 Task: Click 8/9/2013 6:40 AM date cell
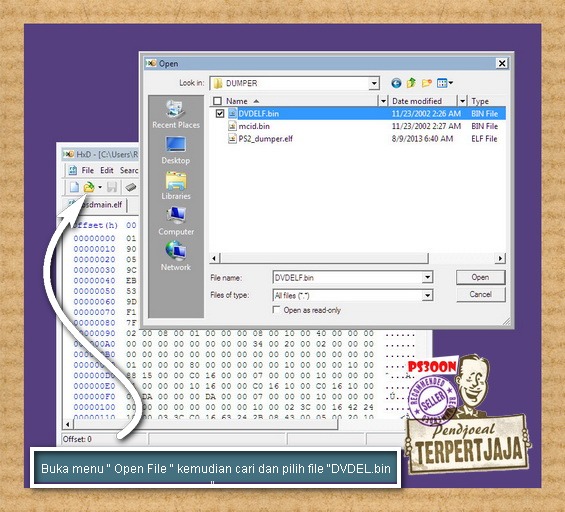tap(422, 139)
